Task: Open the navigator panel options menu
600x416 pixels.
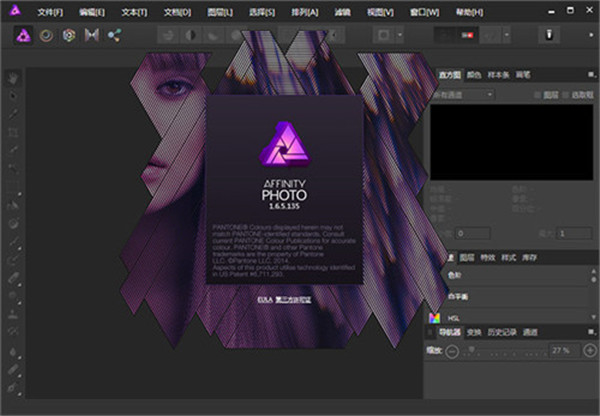Action: coord(592,332)
